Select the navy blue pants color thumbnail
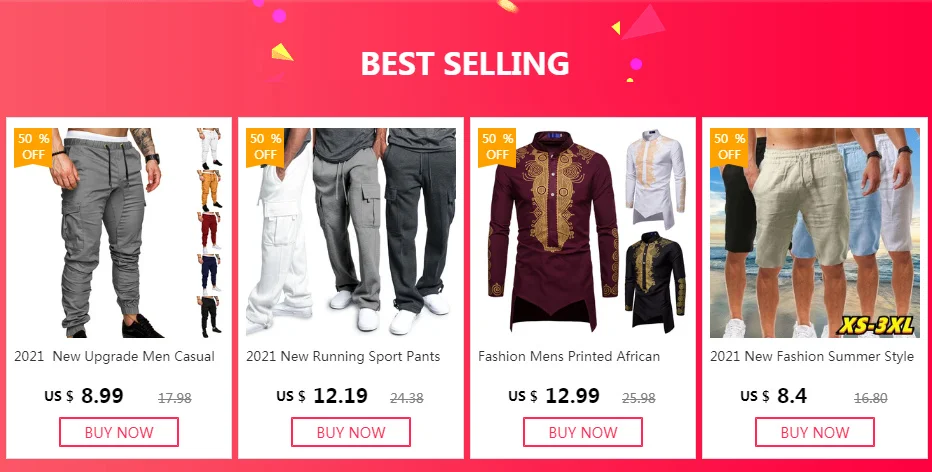Image resolution: width=932 pixels, height=472 pixels. coord(209,273)
